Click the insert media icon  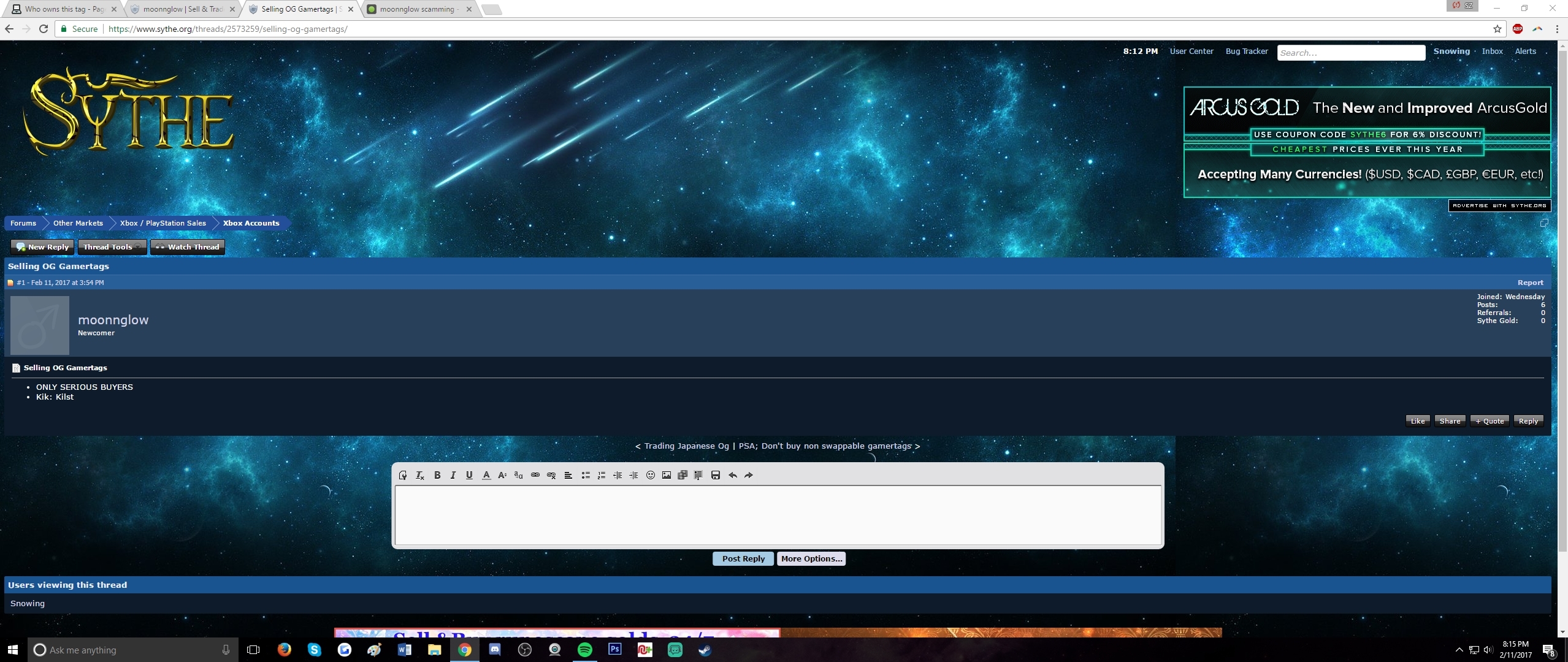coord(683,475)
